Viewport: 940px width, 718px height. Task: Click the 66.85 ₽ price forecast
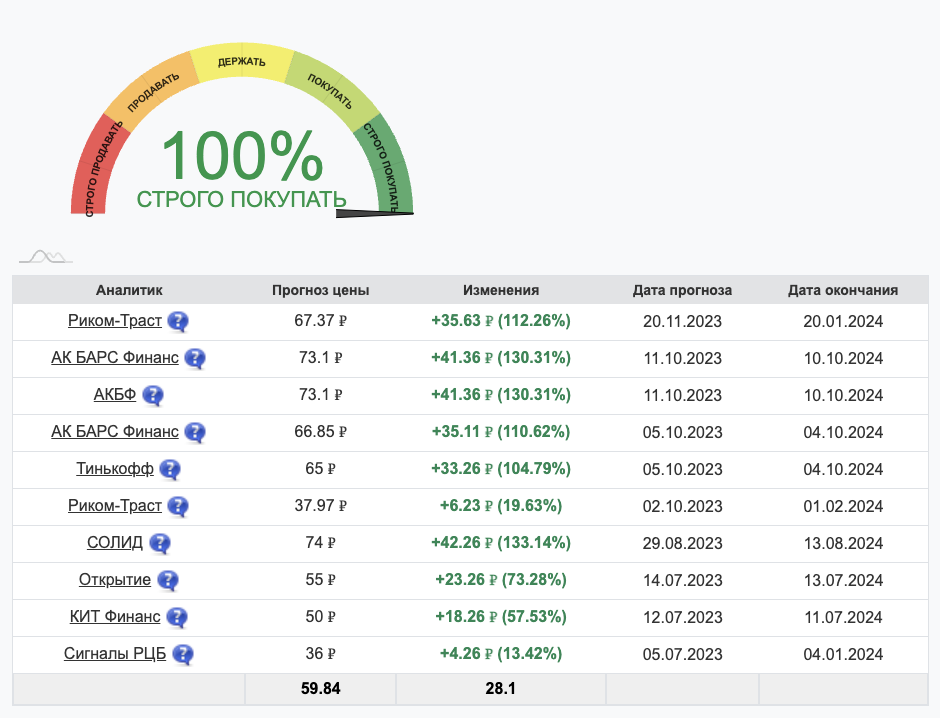coord(320,432)
